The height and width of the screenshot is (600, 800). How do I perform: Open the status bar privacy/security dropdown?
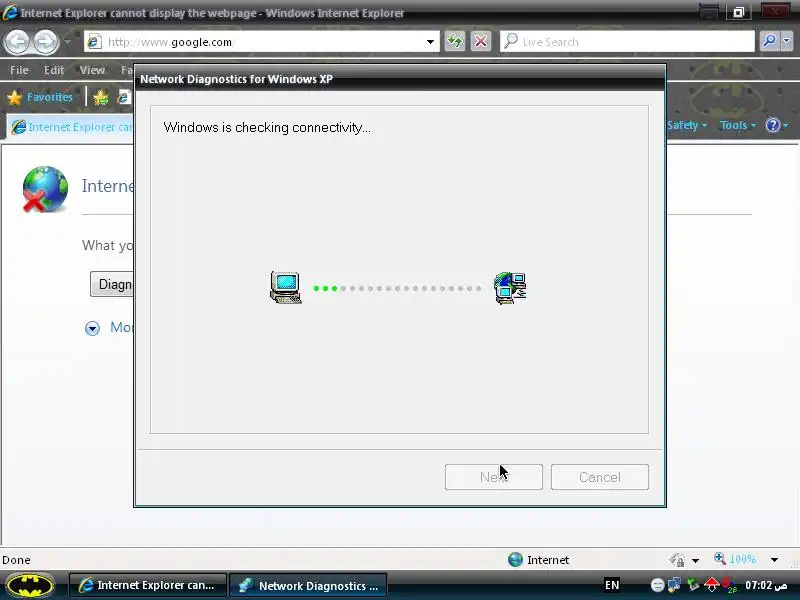click(x=695, y=560)
